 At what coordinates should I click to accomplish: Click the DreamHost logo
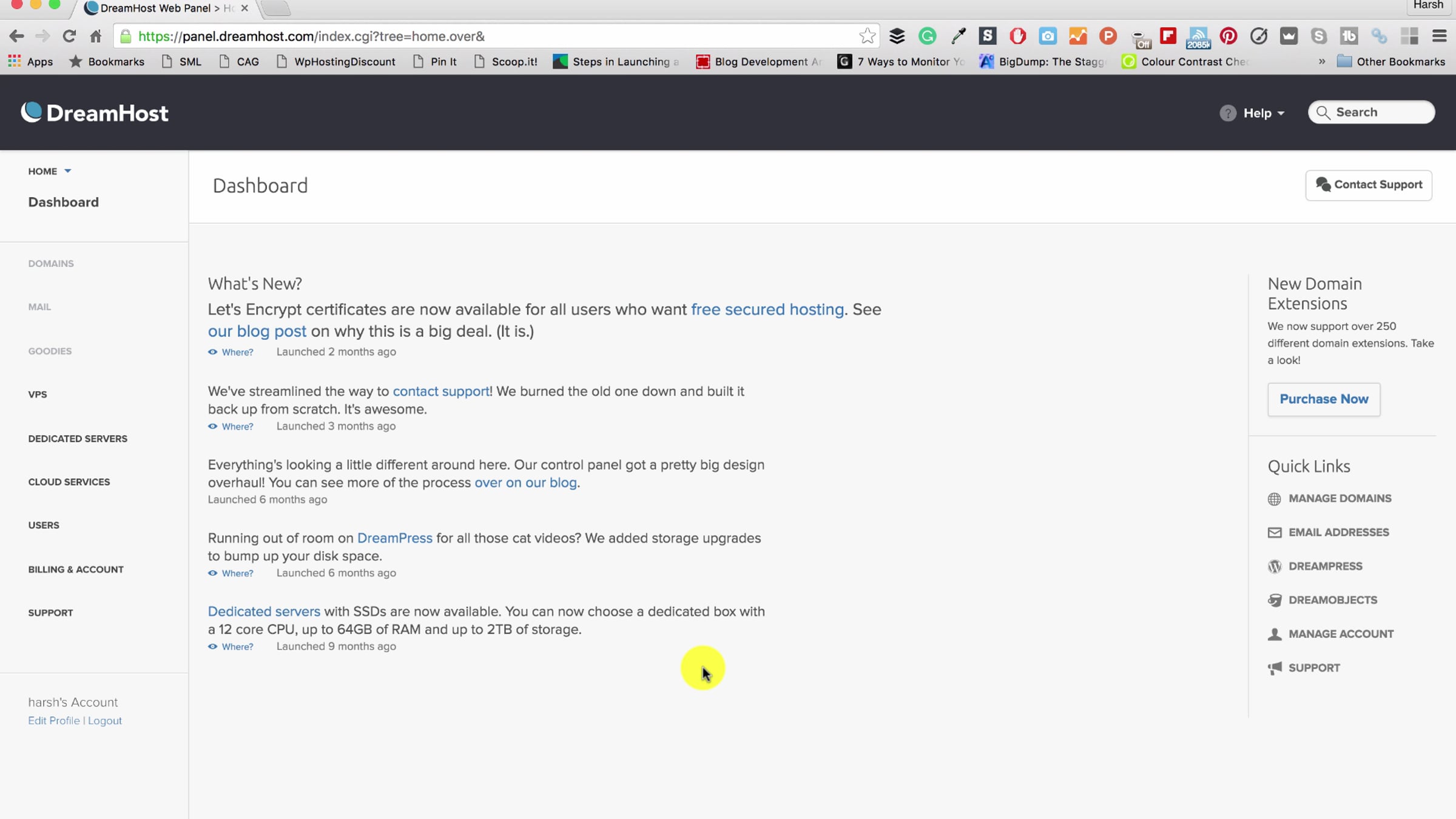coord(95,113)
